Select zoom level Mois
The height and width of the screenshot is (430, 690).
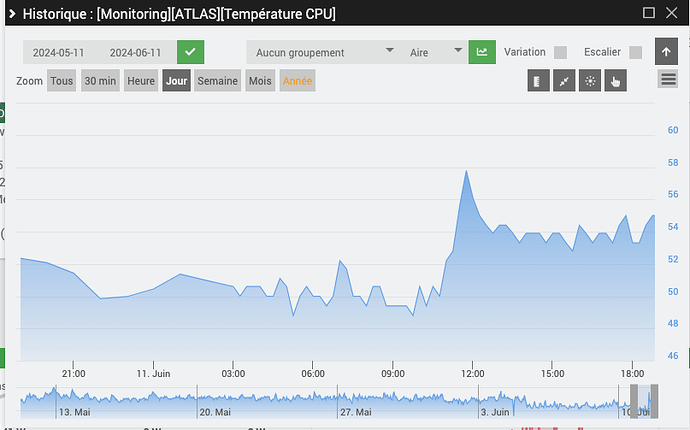(260, 81)
